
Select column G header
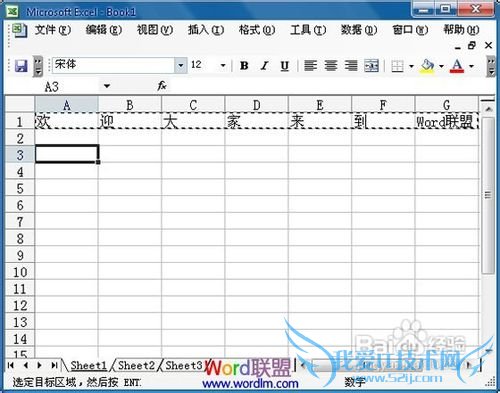(x=447, y=105)
